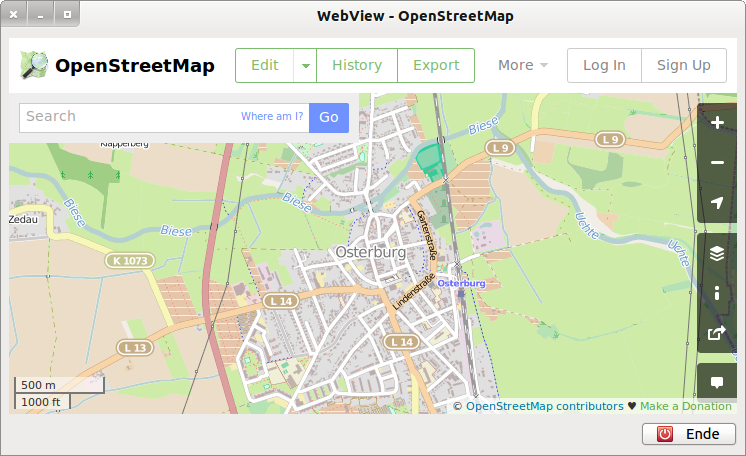Click the 'Where am I?' link
This screenshot has height=456, width=746.
272,117
